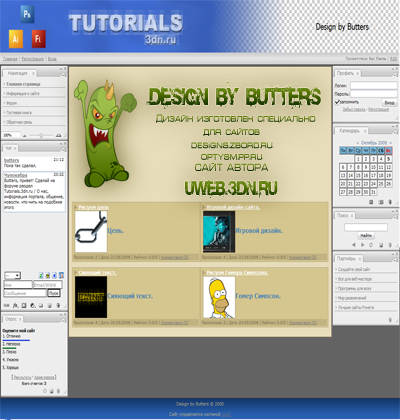Click the fx icon in chat panel footer

point(16,305)
